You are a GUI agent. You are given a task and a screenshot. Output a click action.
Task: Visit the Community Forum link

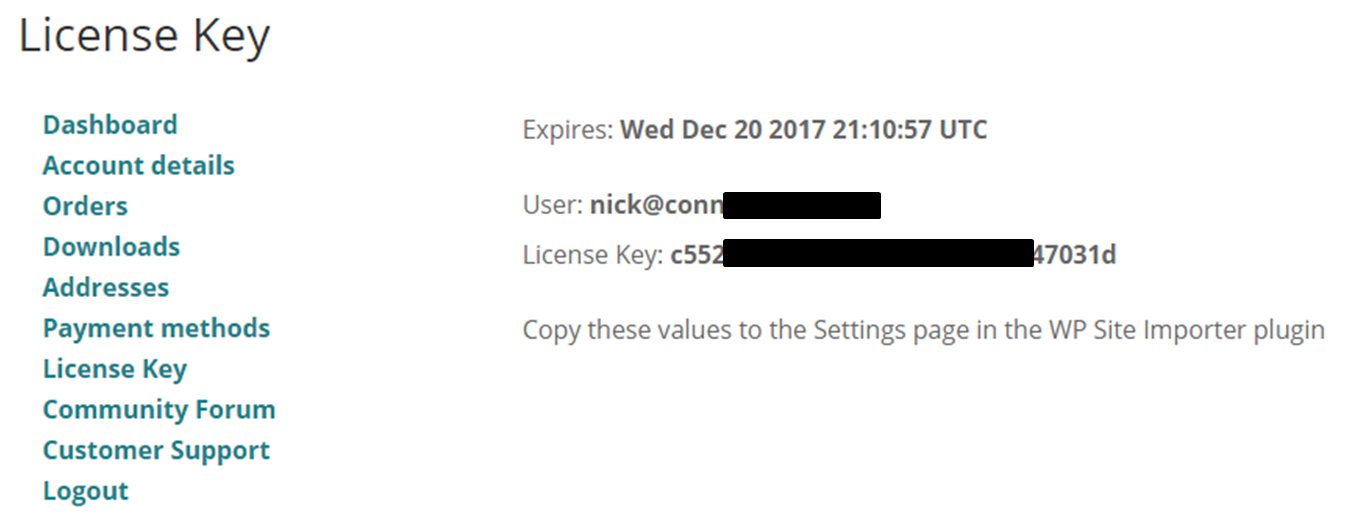[159, 410]
